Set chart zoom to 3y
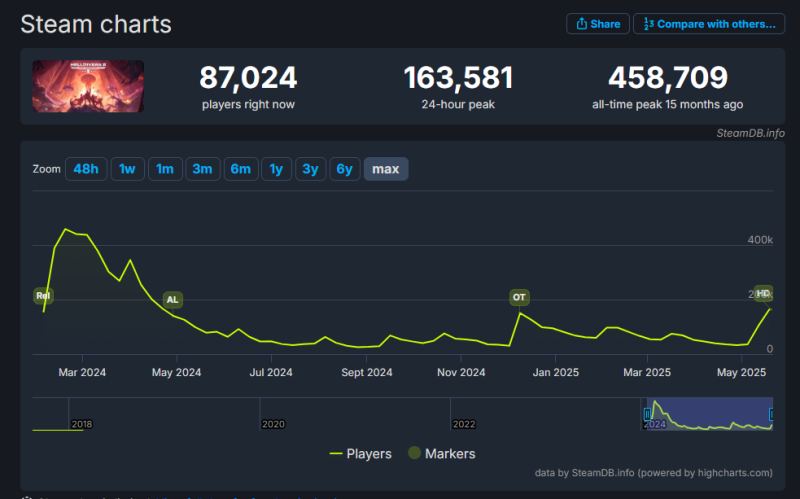The height and width of the screenshot is (499, 800). tap(310, 169)
